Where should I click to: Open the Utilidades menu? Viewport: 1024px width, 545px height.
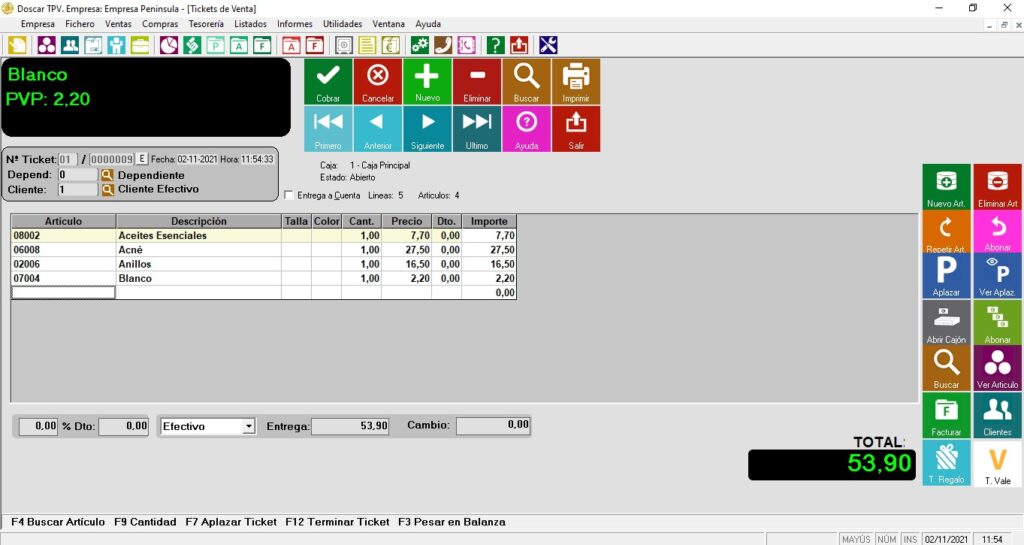(342, 24)
